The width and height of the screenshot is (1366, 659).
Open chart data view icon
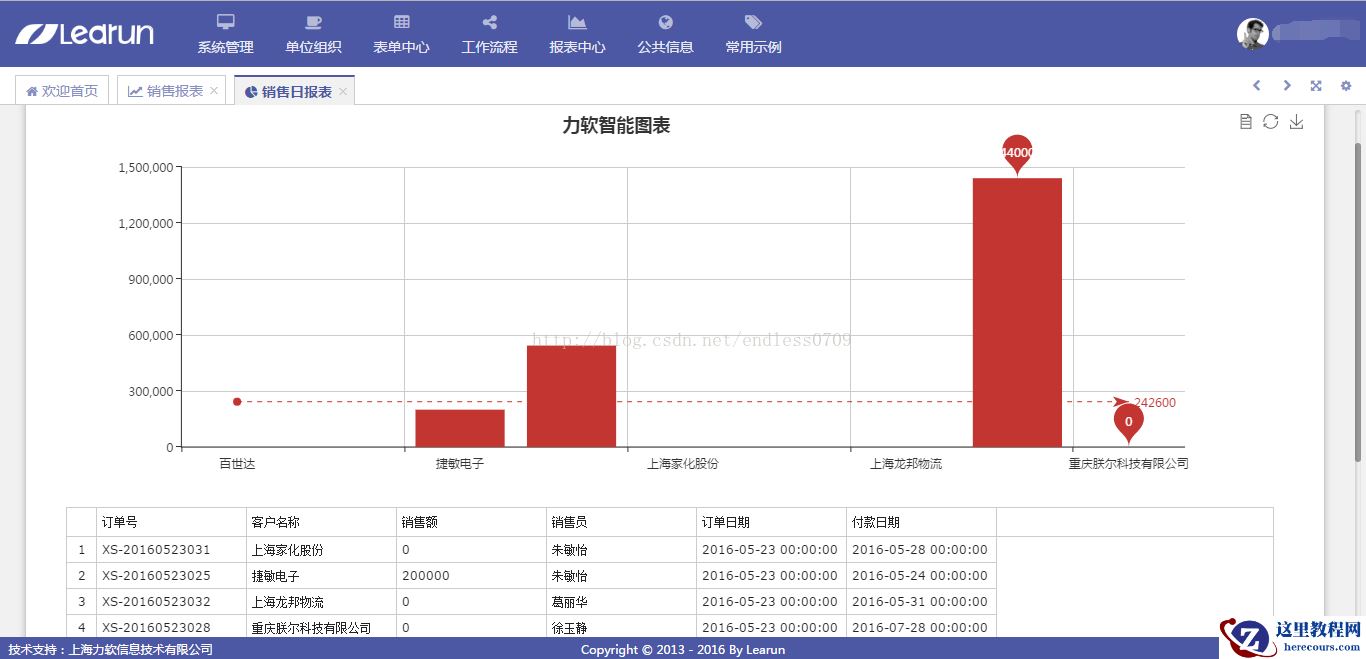[1245, 122]
